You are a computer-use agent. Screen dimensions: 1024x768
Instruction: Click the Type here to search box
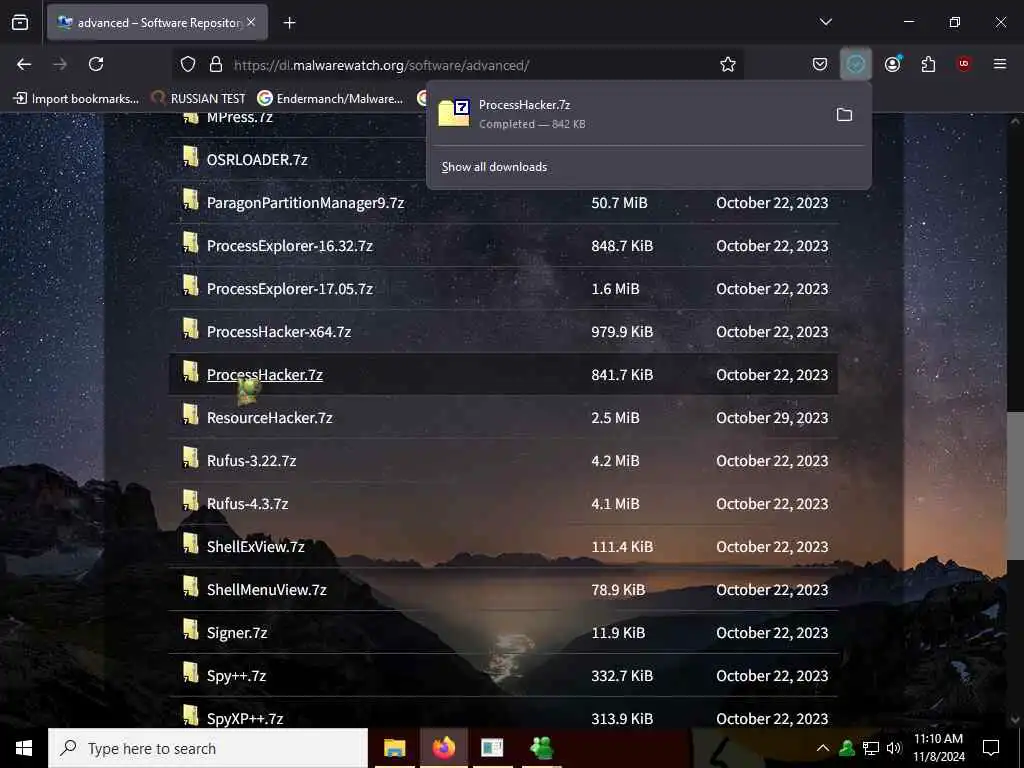(x=208, y=748)
